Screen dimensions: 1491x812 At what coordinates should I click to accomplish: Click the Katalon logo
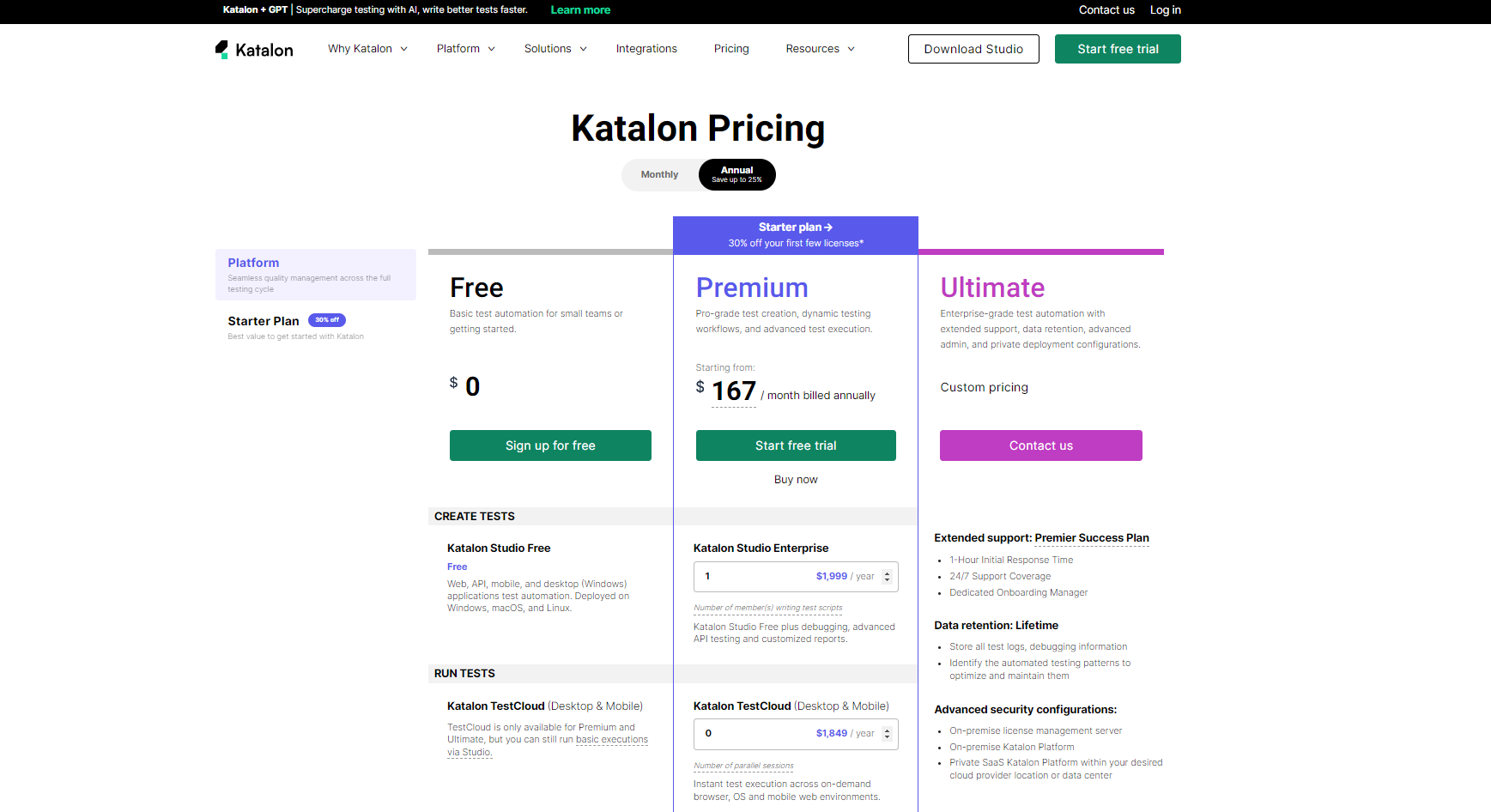pyautogui.click(x=254, y=50)
